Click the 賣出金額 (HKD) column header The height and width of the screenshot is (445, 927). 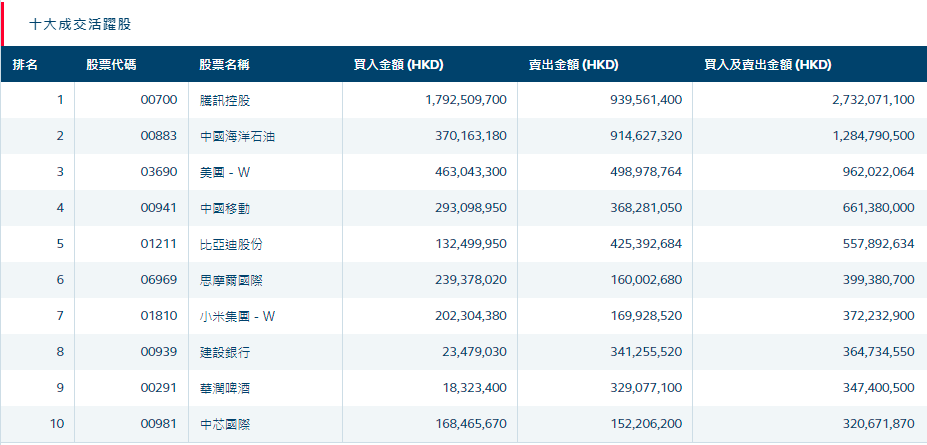573,65
